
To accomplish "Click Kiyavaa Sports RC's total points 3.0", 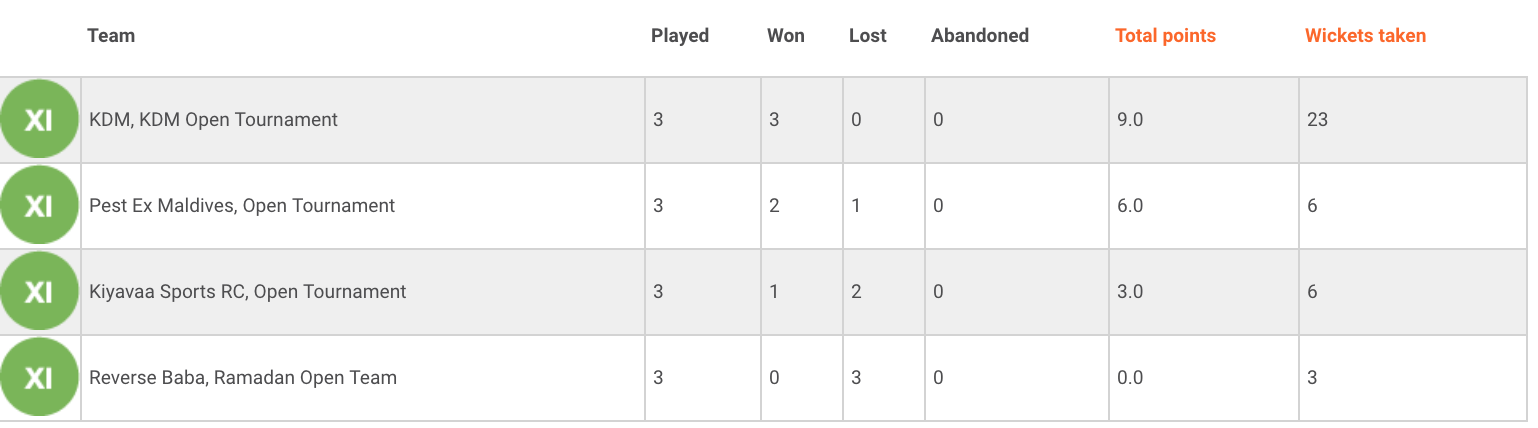I will pos(1130,292).
